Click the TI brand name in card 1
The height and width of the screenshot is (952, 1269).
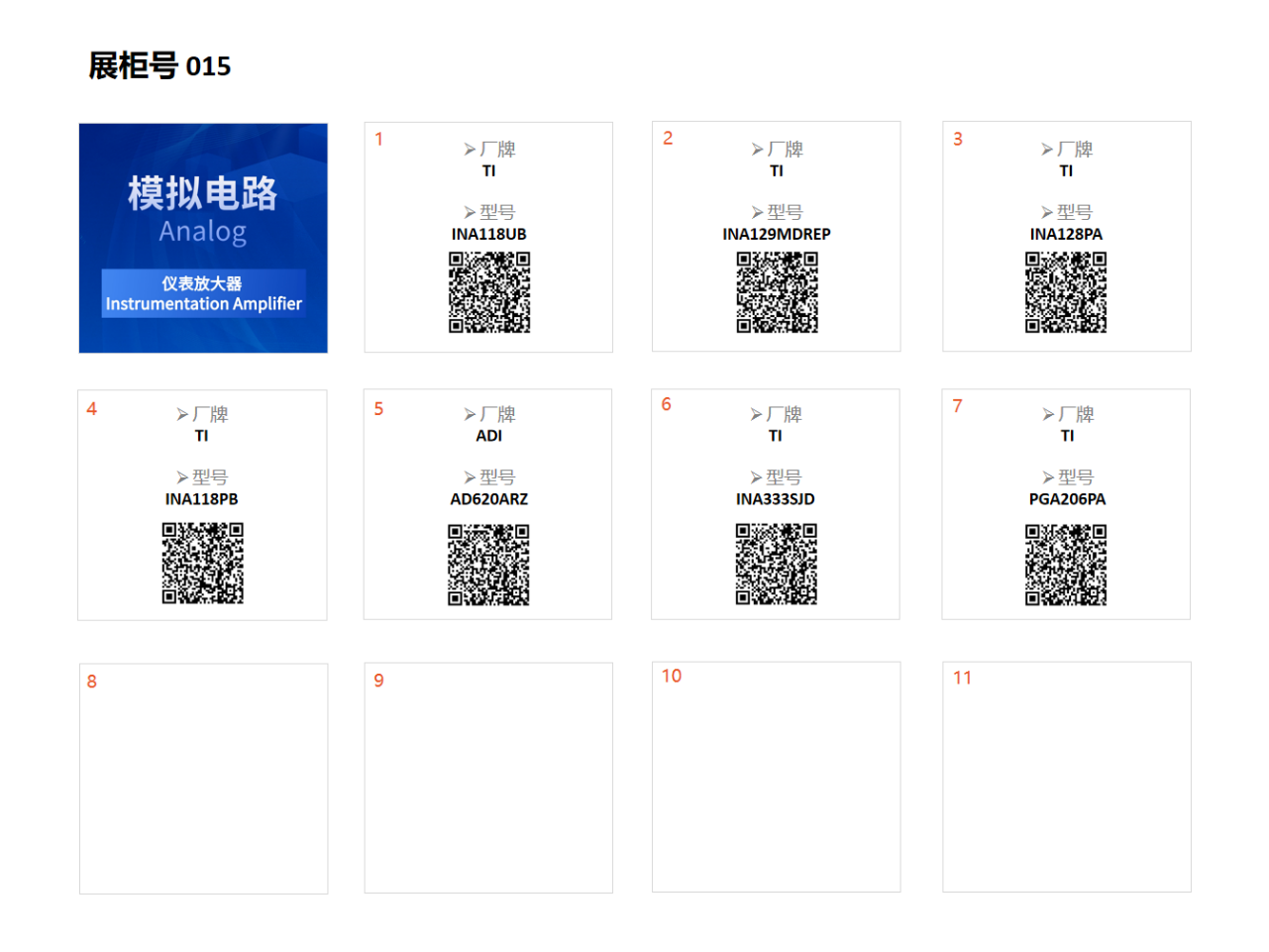tap(489, 171)
